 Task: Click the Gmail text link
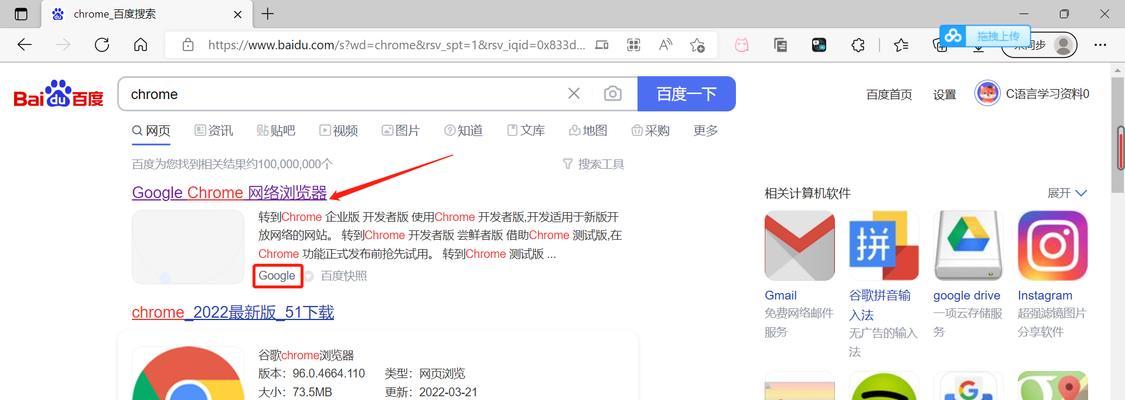pos(781,295)
